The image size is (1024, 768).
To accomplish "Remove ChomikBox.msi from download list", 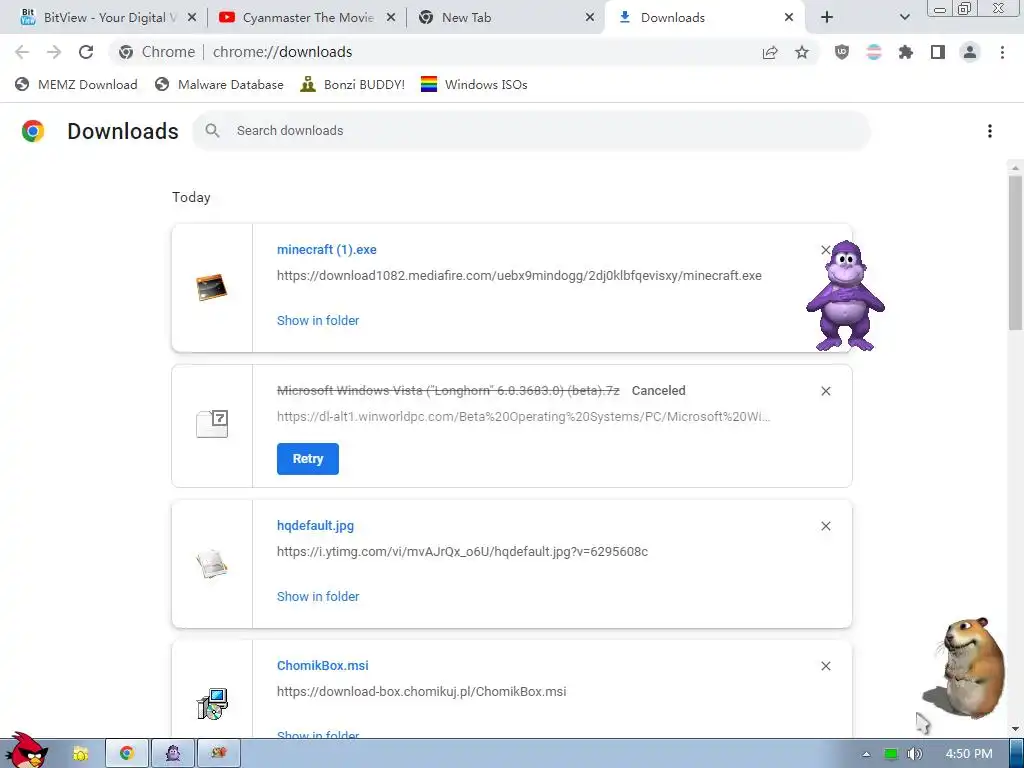I will click(x=825, y=666).
